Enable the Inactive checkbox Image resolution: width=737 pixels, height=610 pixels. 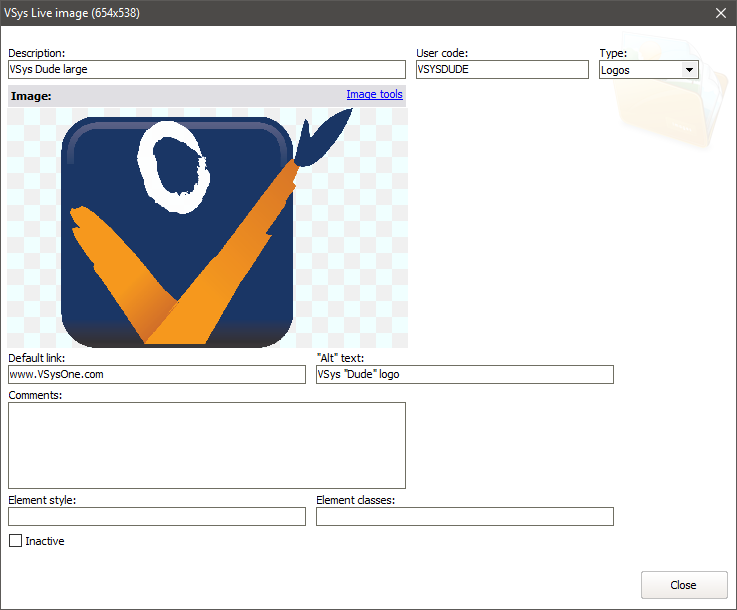click(x=15, y=541)
